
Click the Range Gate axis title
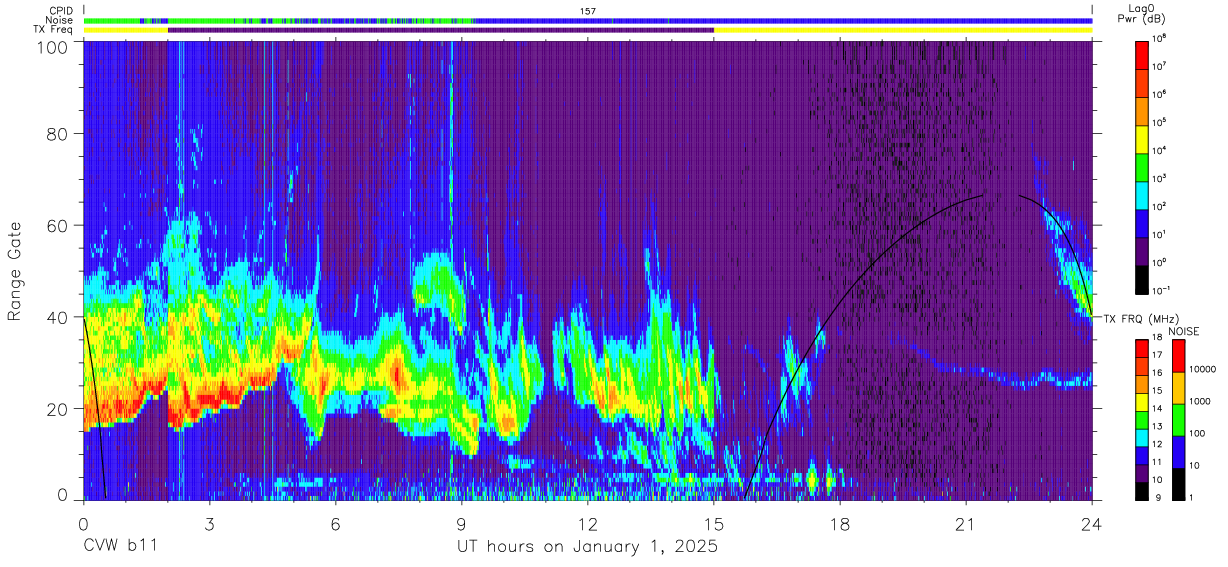pos(16,272)
